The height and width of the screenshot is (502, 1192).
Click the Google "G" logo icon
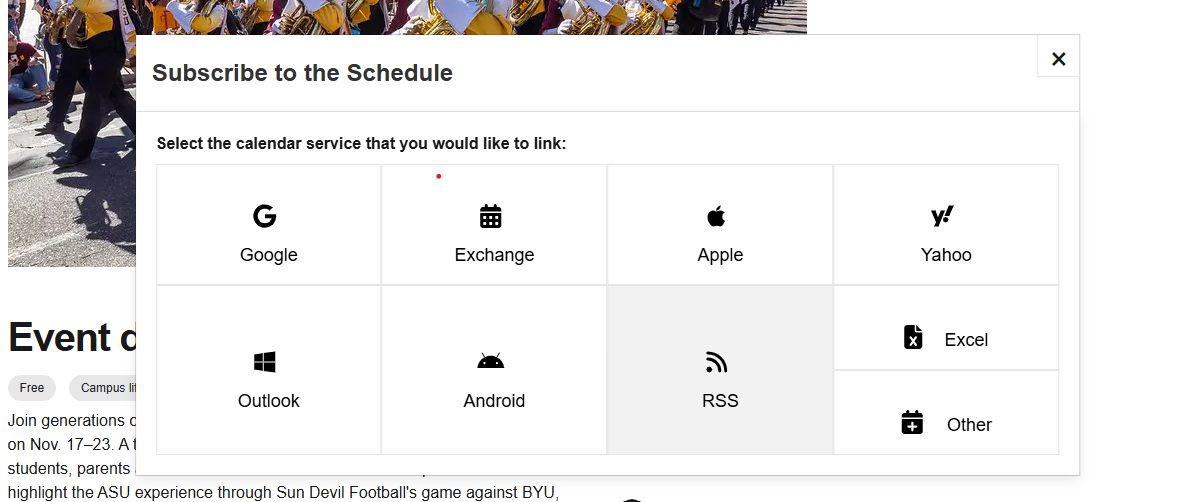point(264,216)
